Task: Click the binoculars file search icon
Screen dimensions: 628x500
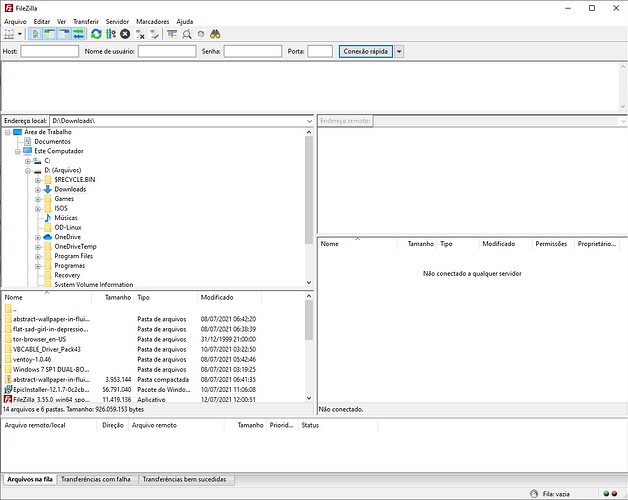Action: (217, 34)
